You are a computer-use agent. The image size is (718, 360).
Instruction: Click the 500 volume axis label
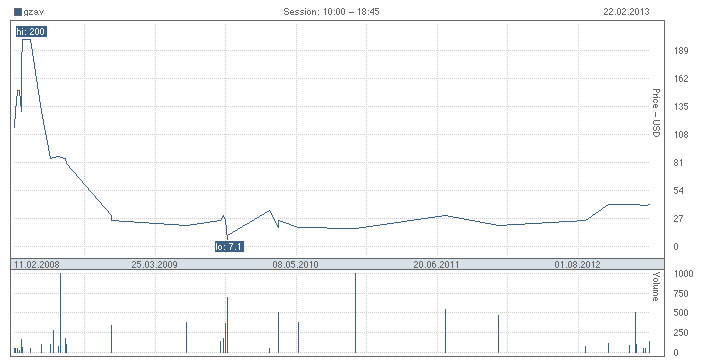681,313
